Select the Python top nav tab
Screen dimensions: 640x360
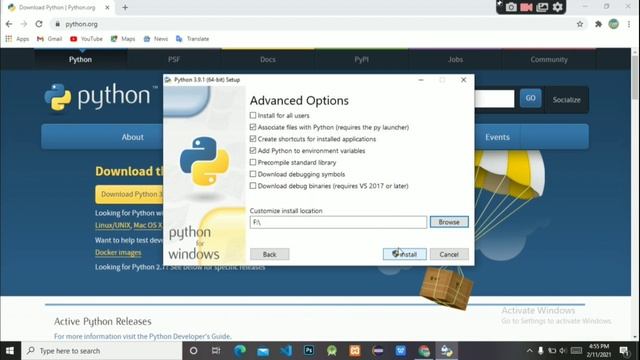tap(80, 59)
